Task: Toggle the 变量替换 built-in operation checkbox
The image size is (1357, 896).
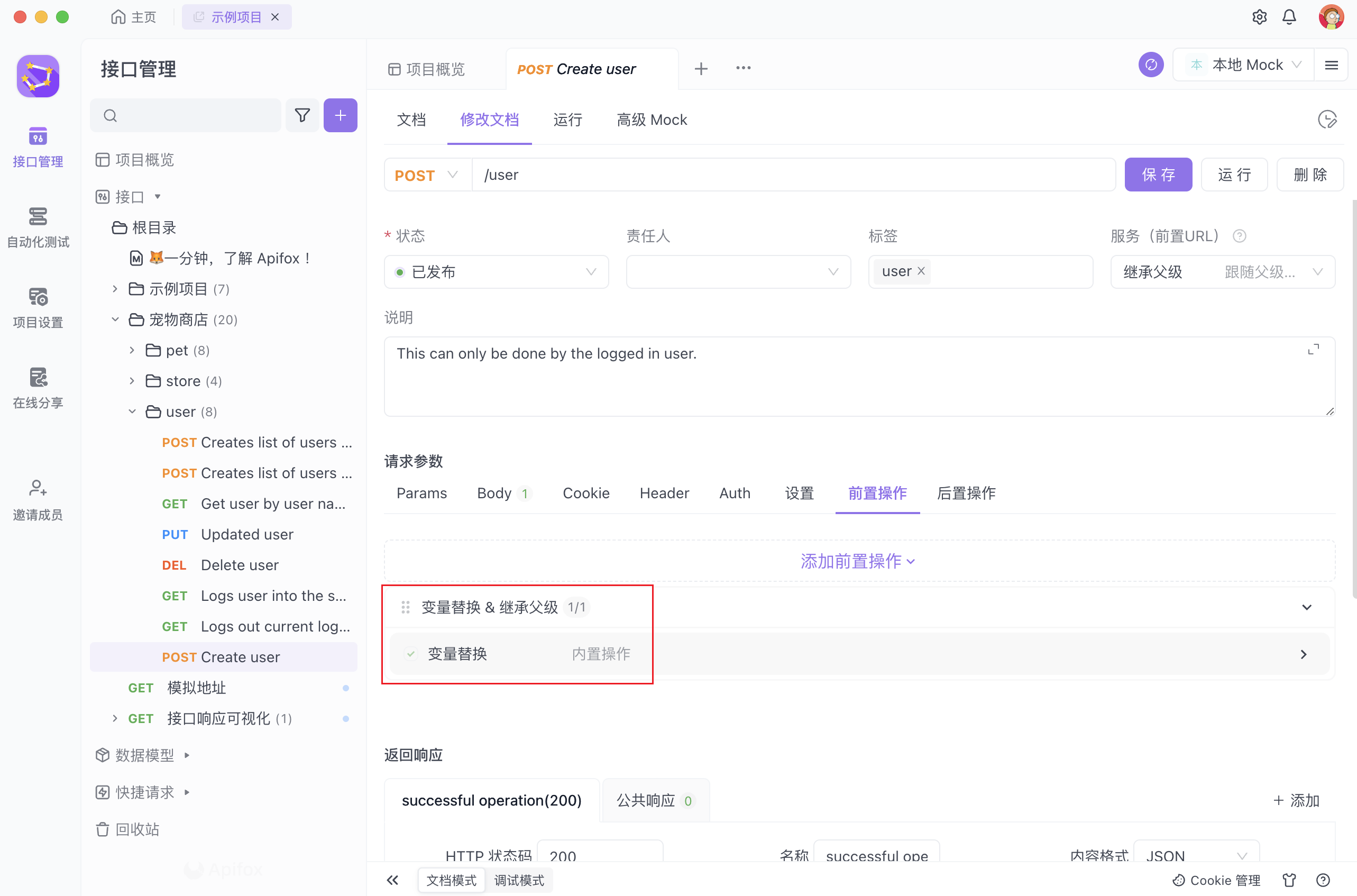Action: point(411,654)
